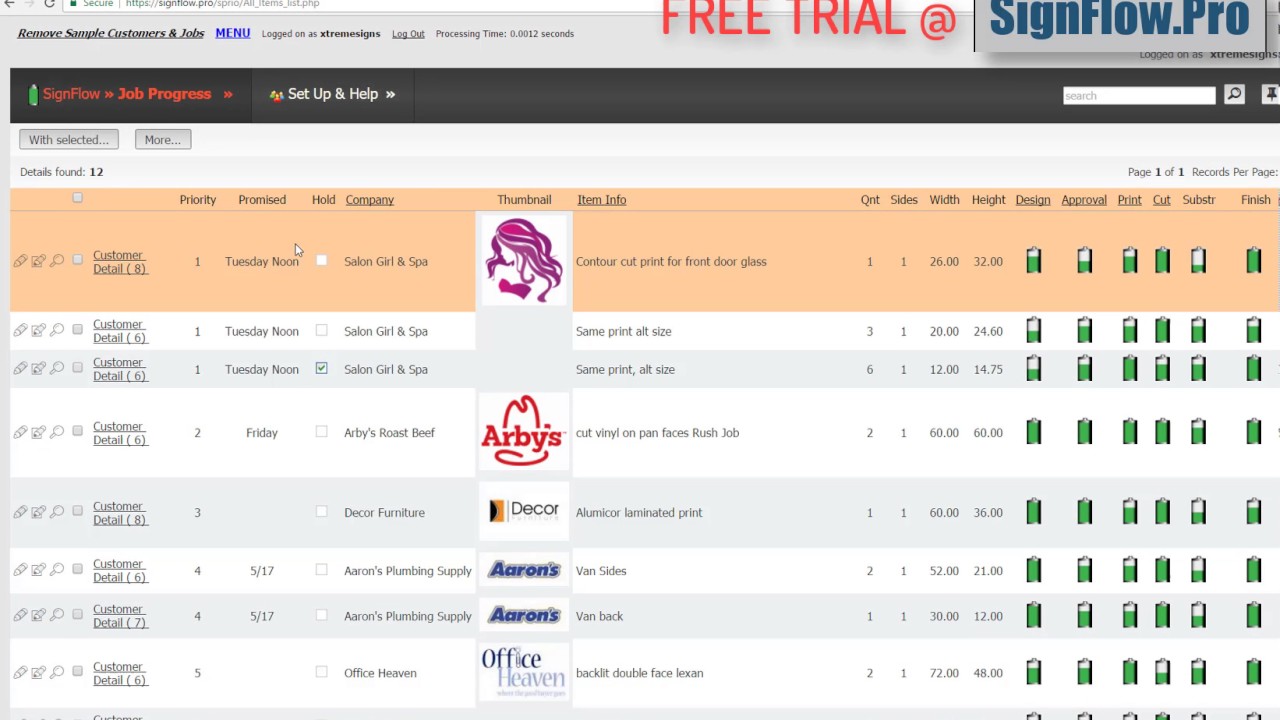Click 'Alumicor laminated print' item text
1280x720 pixels.
[638, 513]
